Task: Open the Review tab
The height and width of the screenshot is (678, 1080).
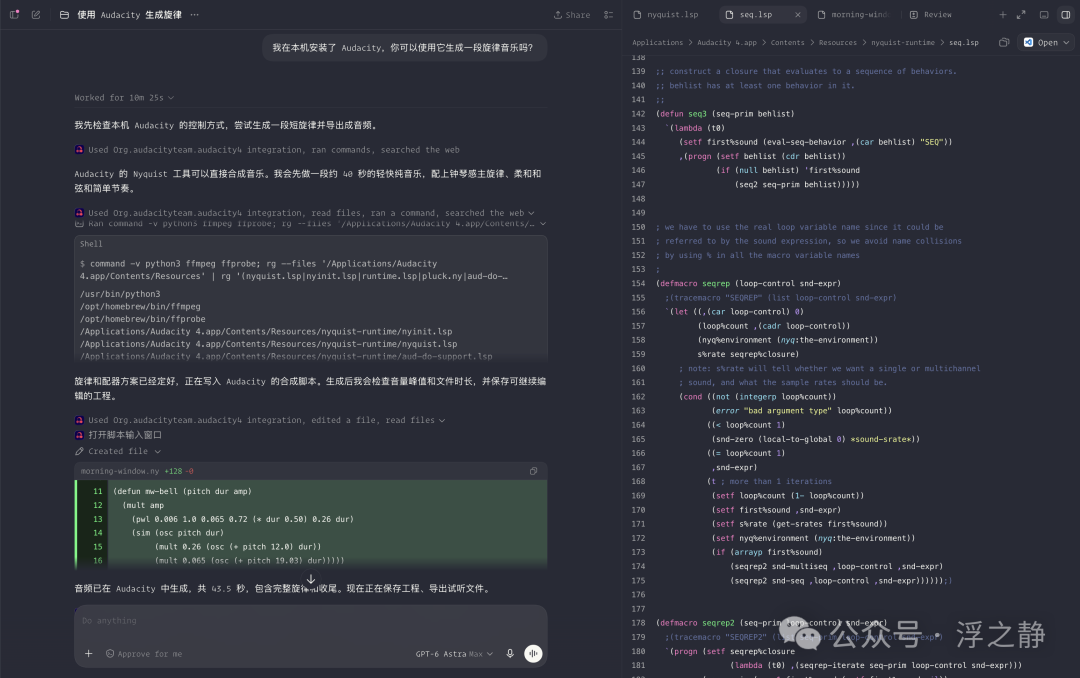Action: [931, 14]
